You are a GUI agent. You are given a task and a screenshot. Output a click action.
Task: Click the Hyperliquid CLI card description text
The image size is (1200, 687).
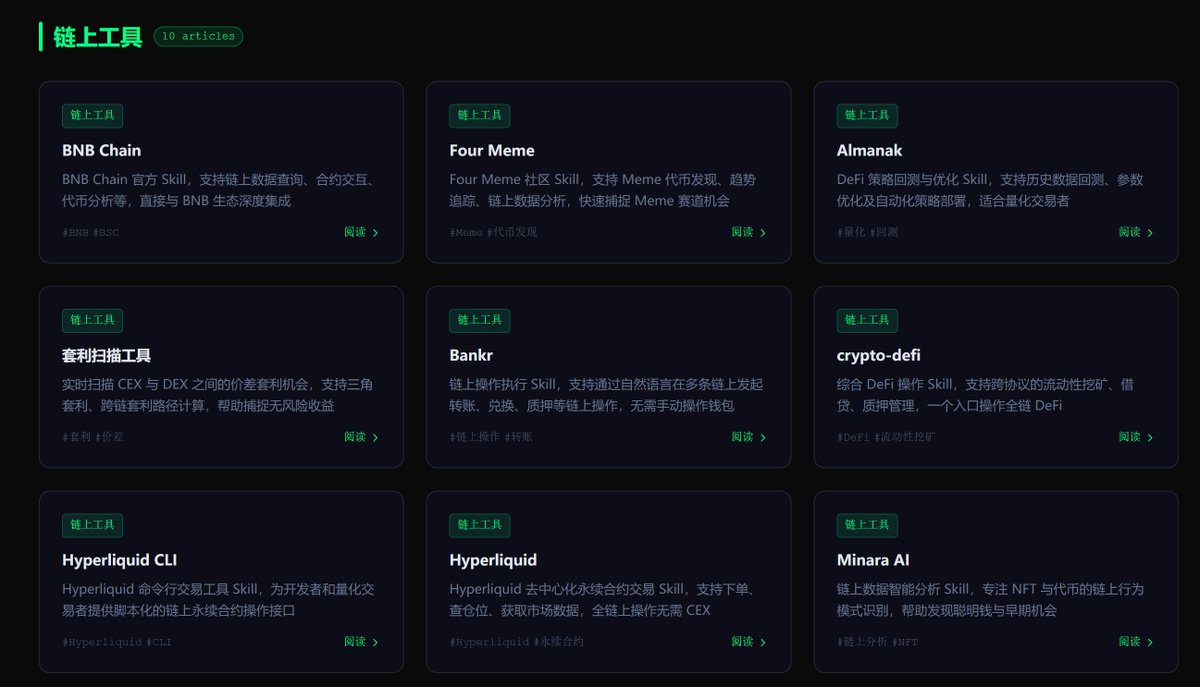[218, 600]
